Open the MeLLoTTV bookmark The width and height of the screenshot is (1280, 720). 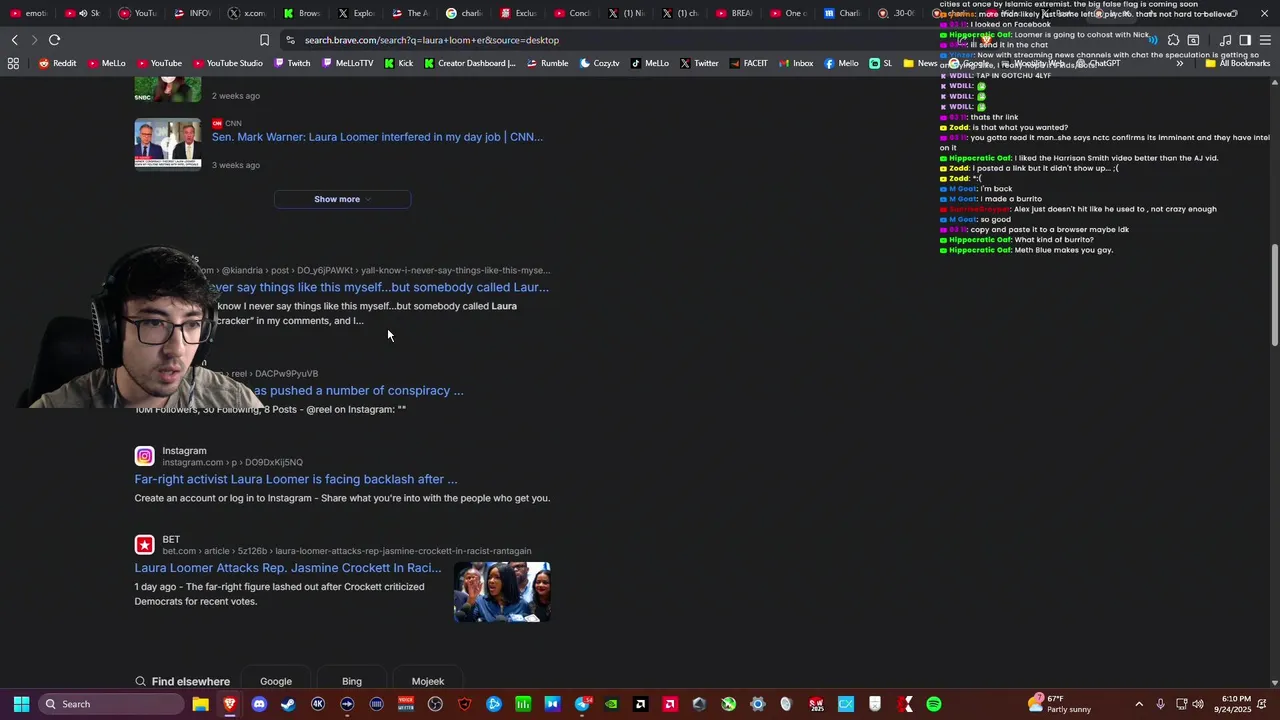tap(348, 63)
